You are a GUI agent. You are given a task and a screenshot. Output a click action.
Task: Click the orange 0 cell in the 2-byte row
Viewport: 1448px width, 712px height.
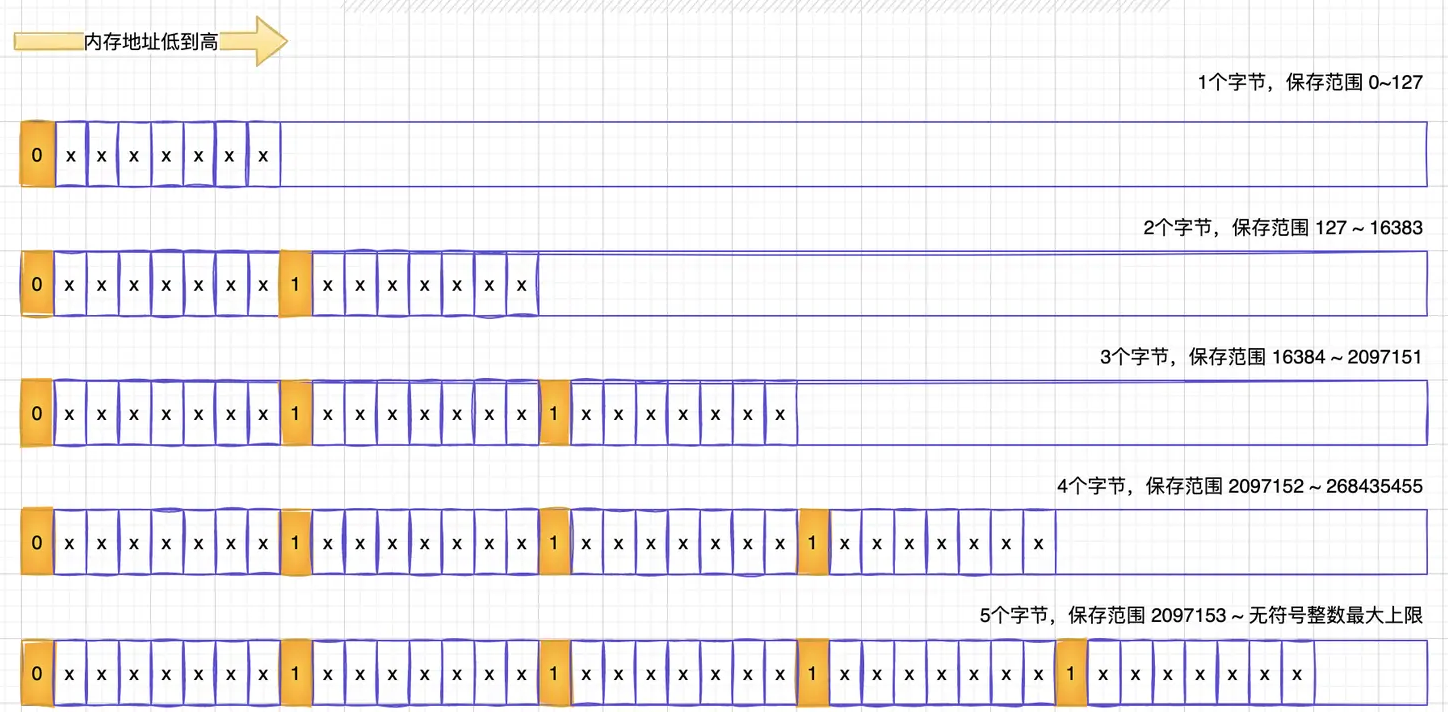37,284
